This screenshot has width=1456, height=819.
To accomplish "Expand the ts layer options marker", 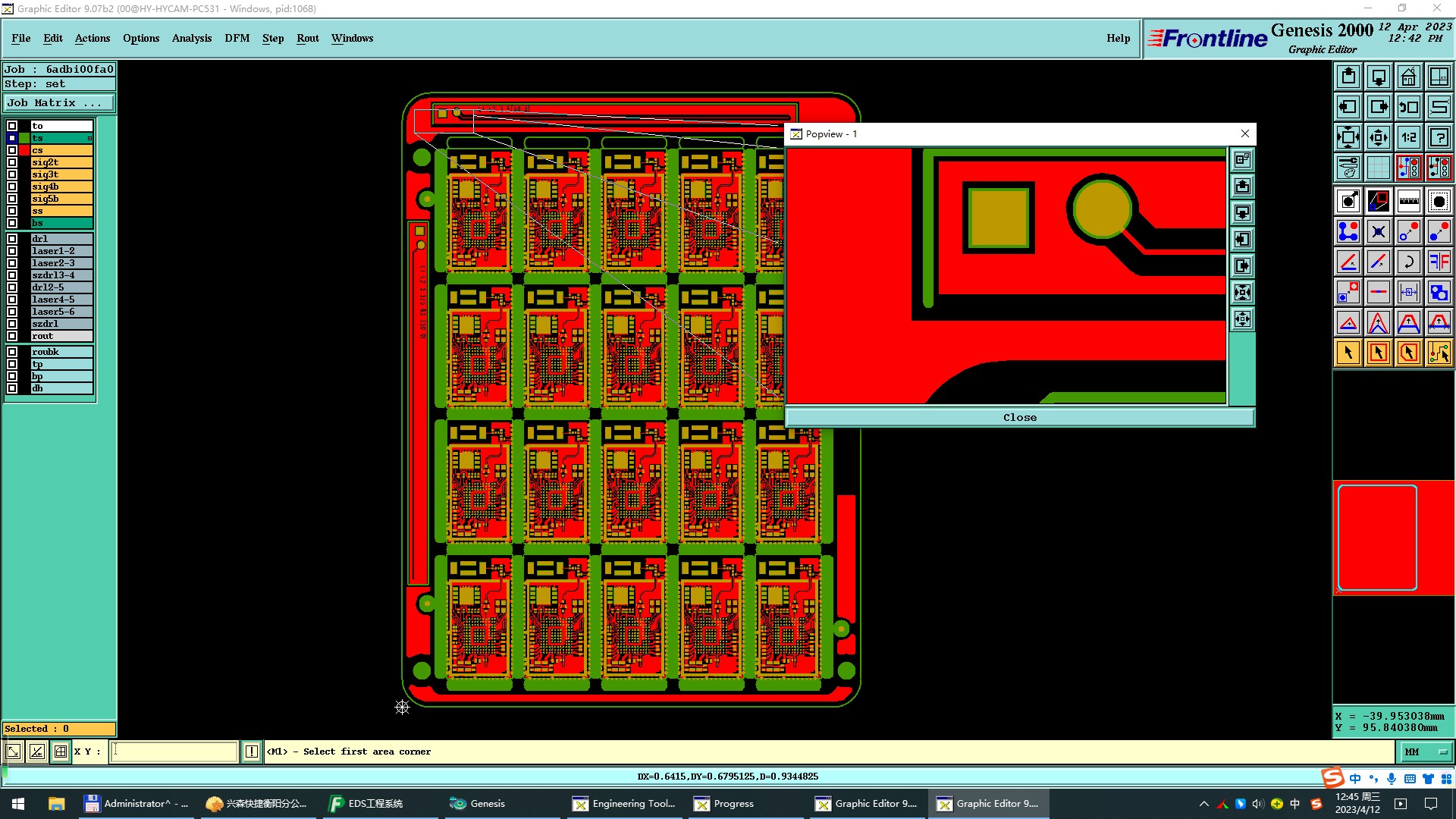I will [89, 138].
